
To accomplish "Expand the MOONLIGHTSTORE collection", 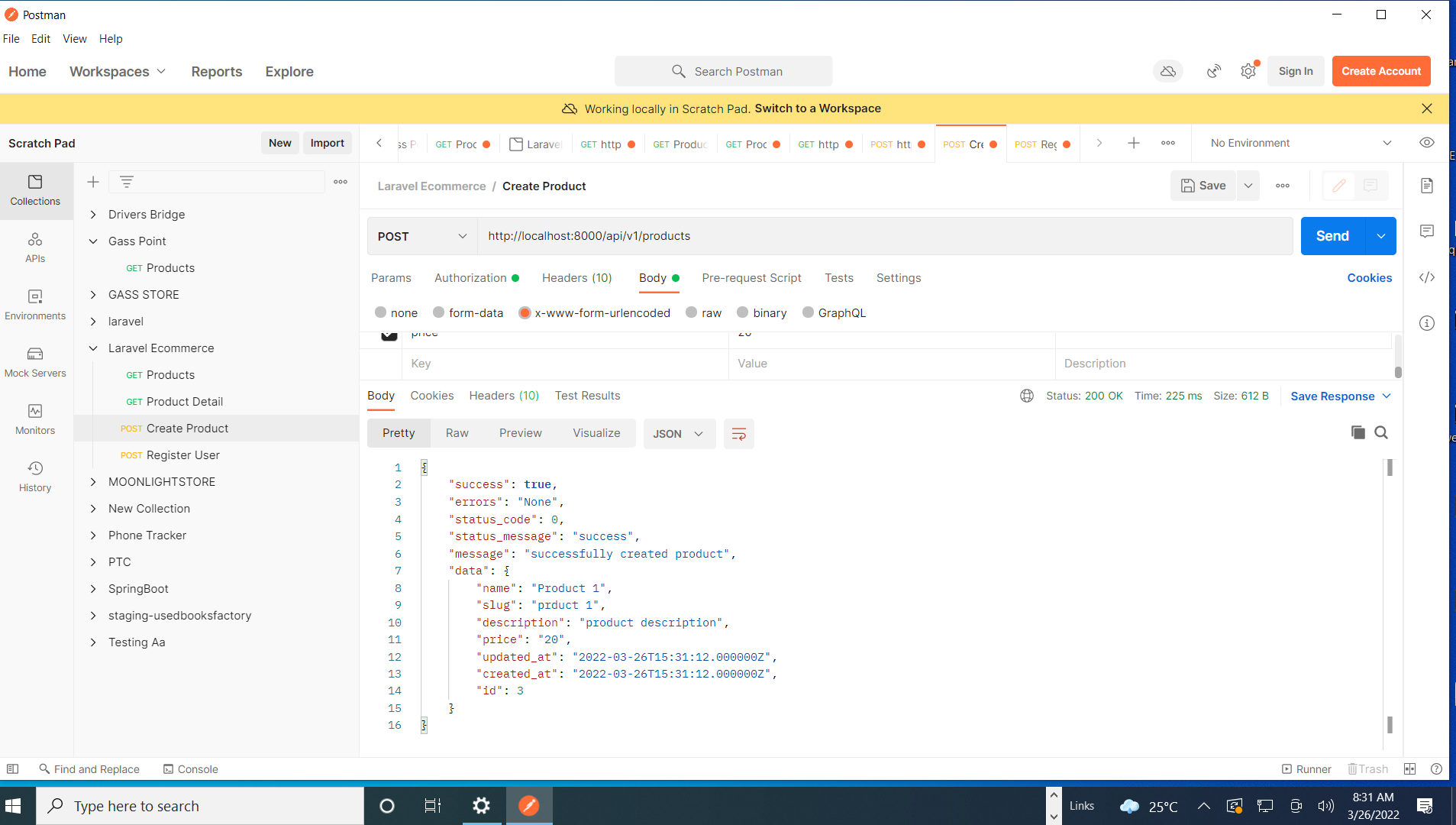I will pyautogui.click(x=93, y=482).
